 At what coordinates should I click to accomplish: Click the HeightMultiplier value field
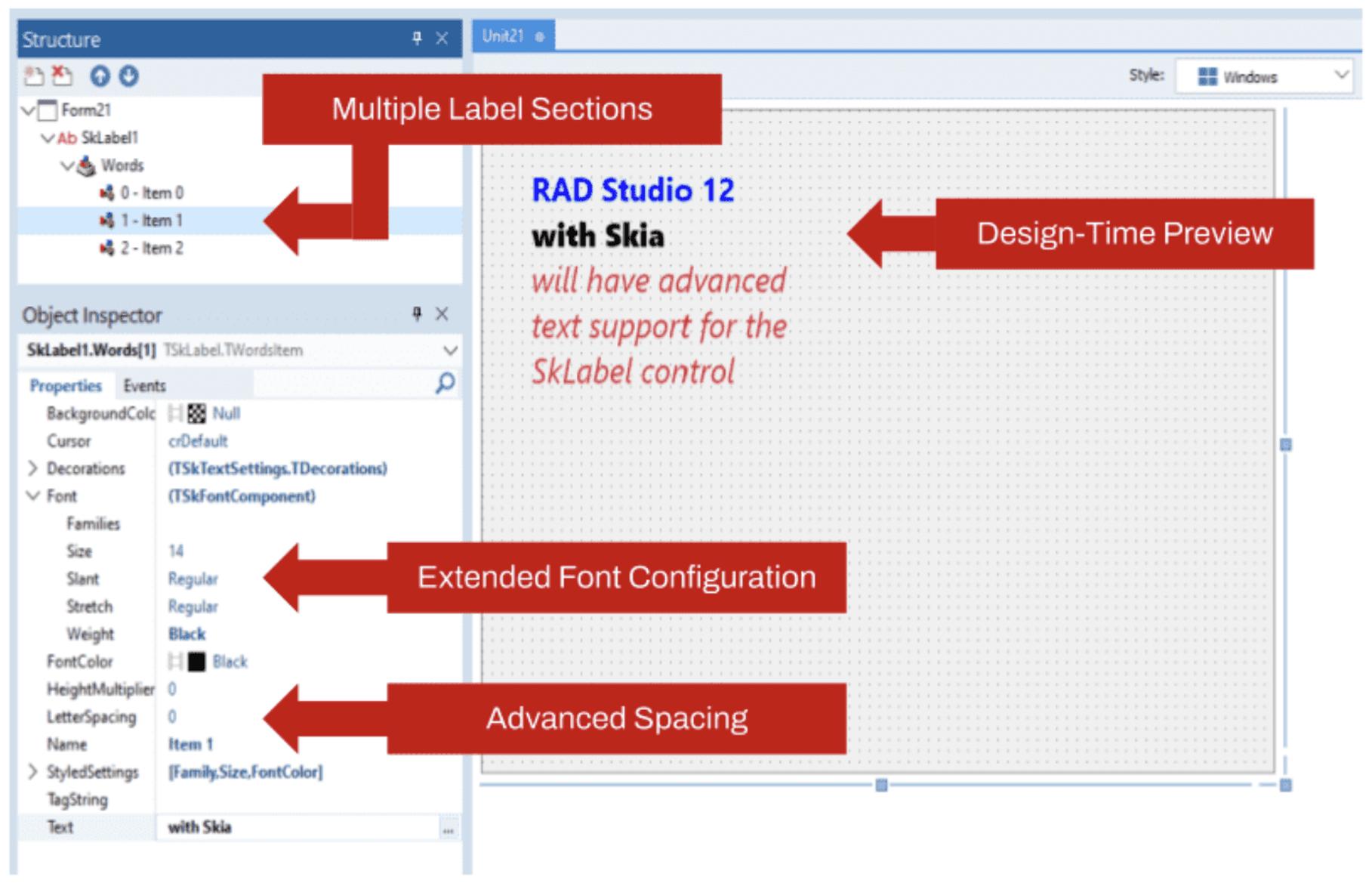[x=308, y=690]
